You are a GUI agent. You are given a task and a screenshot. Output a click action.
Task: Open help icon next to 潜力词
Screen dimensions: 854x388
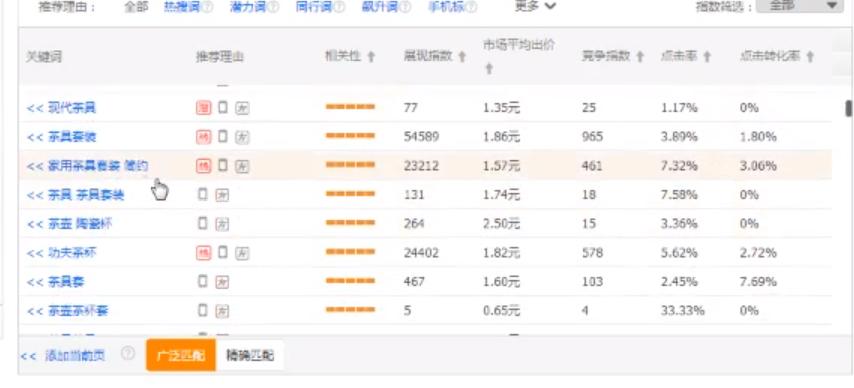point(274,7)
